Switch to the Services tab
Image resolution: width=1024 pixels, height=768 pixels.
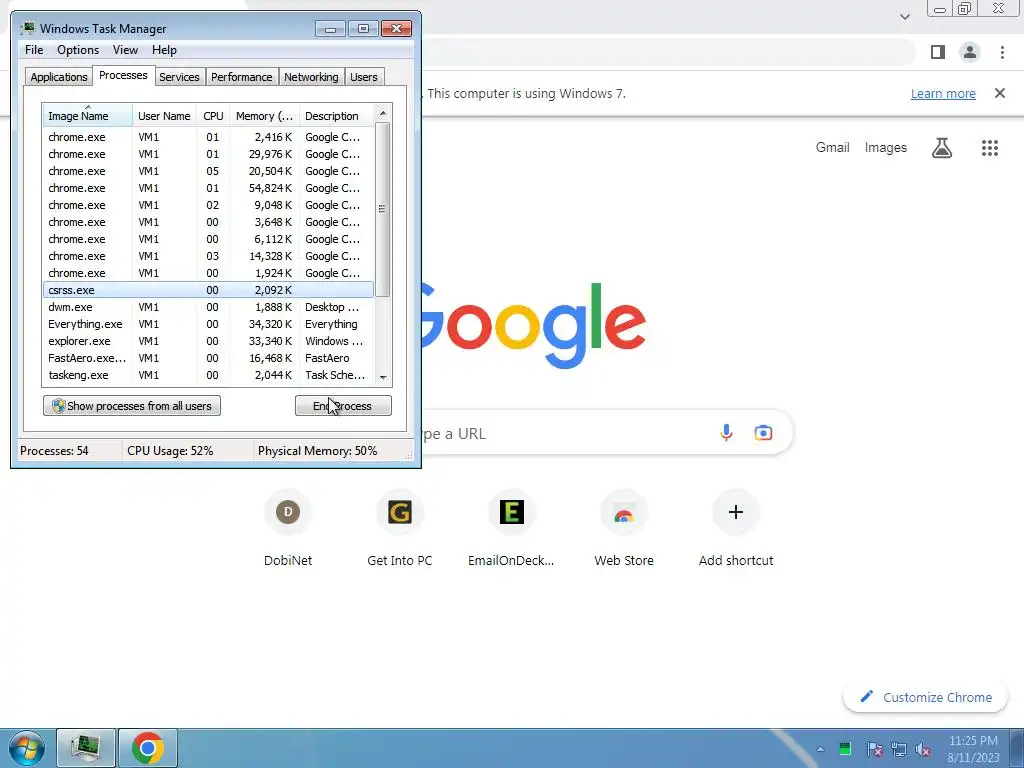179,77
